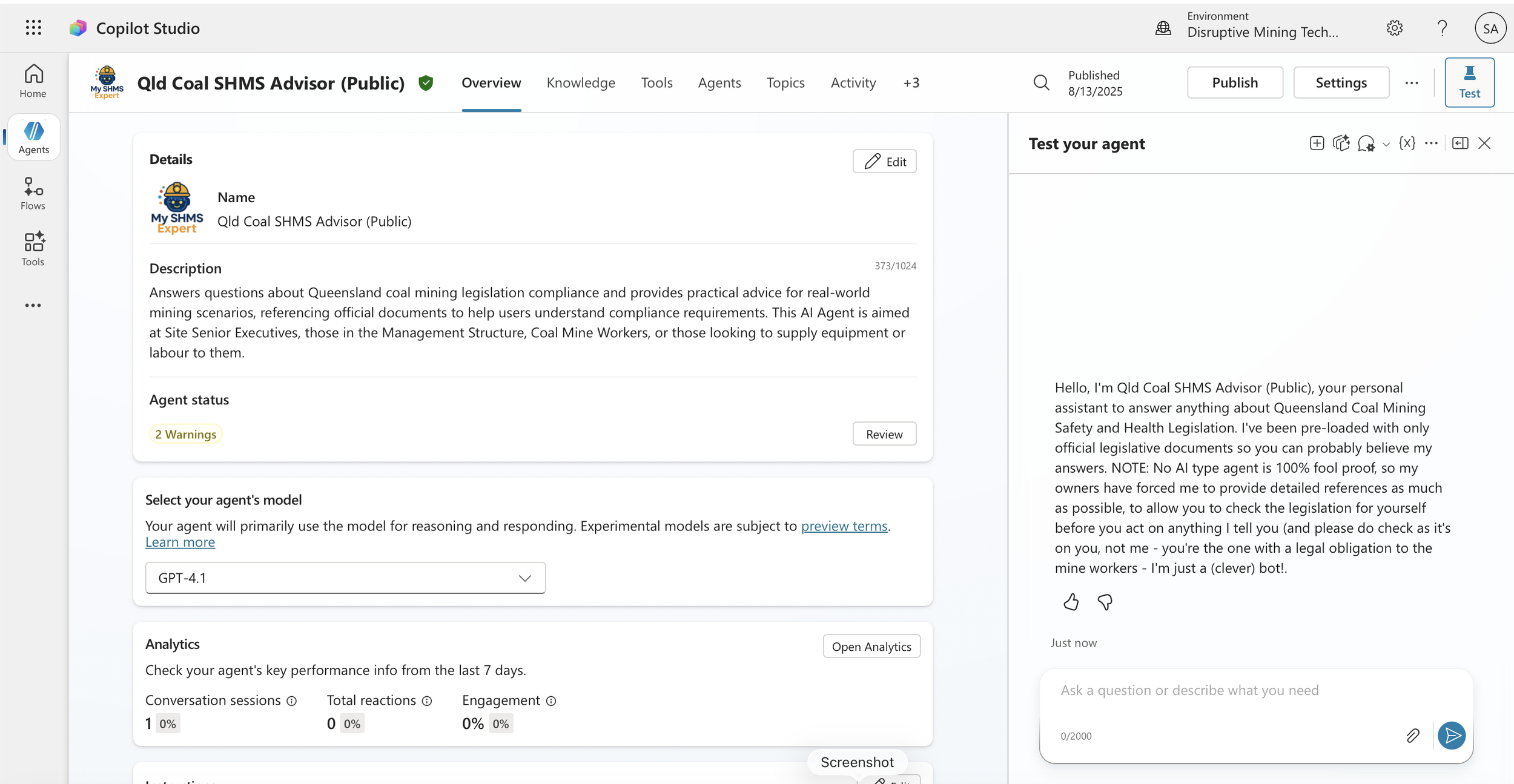The height and width of the screenshot is (784, 1514).
Task: Click the Publish button
Action: click(x=1235, y=83)
